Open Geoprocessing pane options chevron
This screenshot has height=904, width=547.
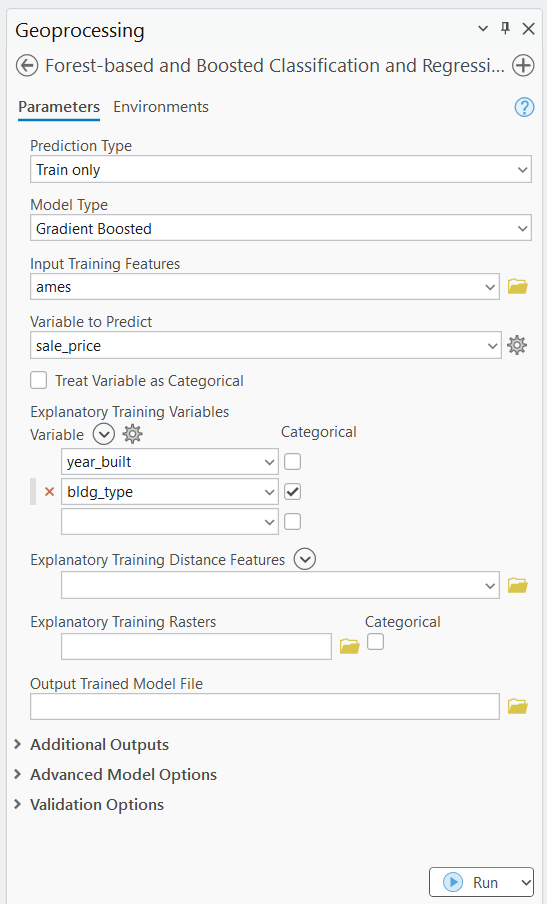pyautogui.click(x=483, y=28)
